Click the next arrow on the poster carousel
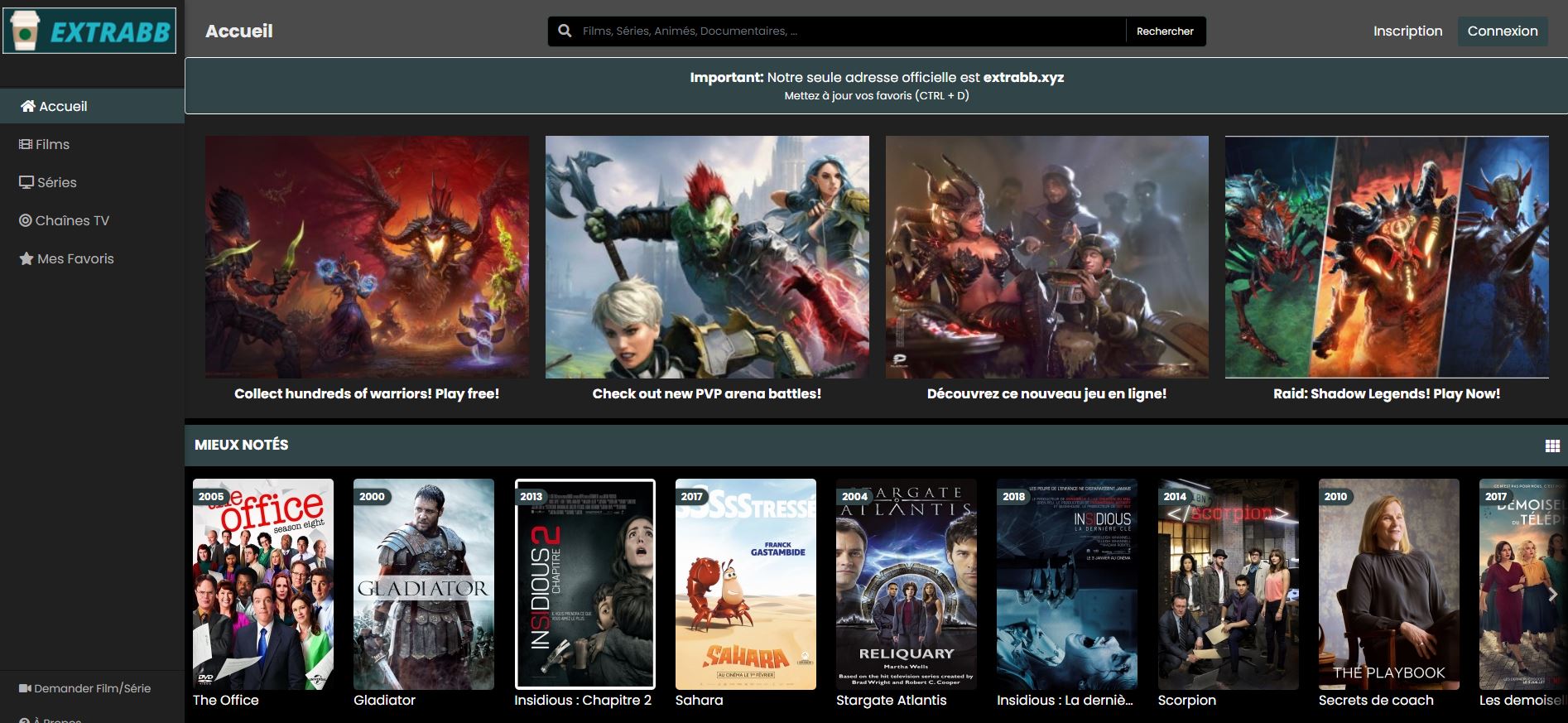Screen dimensions: 1568x723 click(1552, 595)
